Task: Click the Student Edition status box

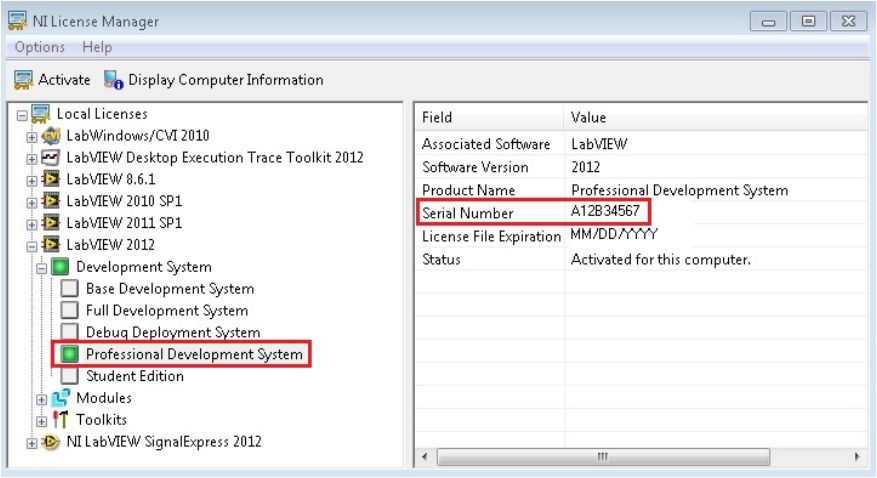Action: (69, 376)
